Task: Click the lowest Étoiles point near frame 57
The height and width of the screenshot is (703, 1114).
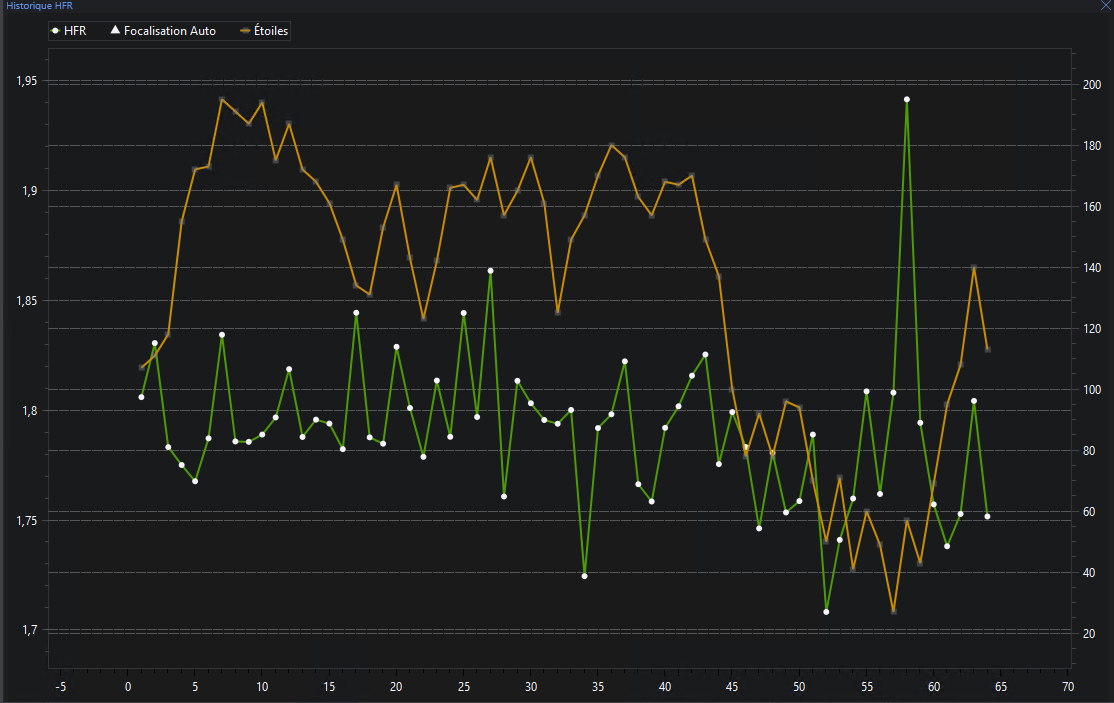Action: (893, 611)
